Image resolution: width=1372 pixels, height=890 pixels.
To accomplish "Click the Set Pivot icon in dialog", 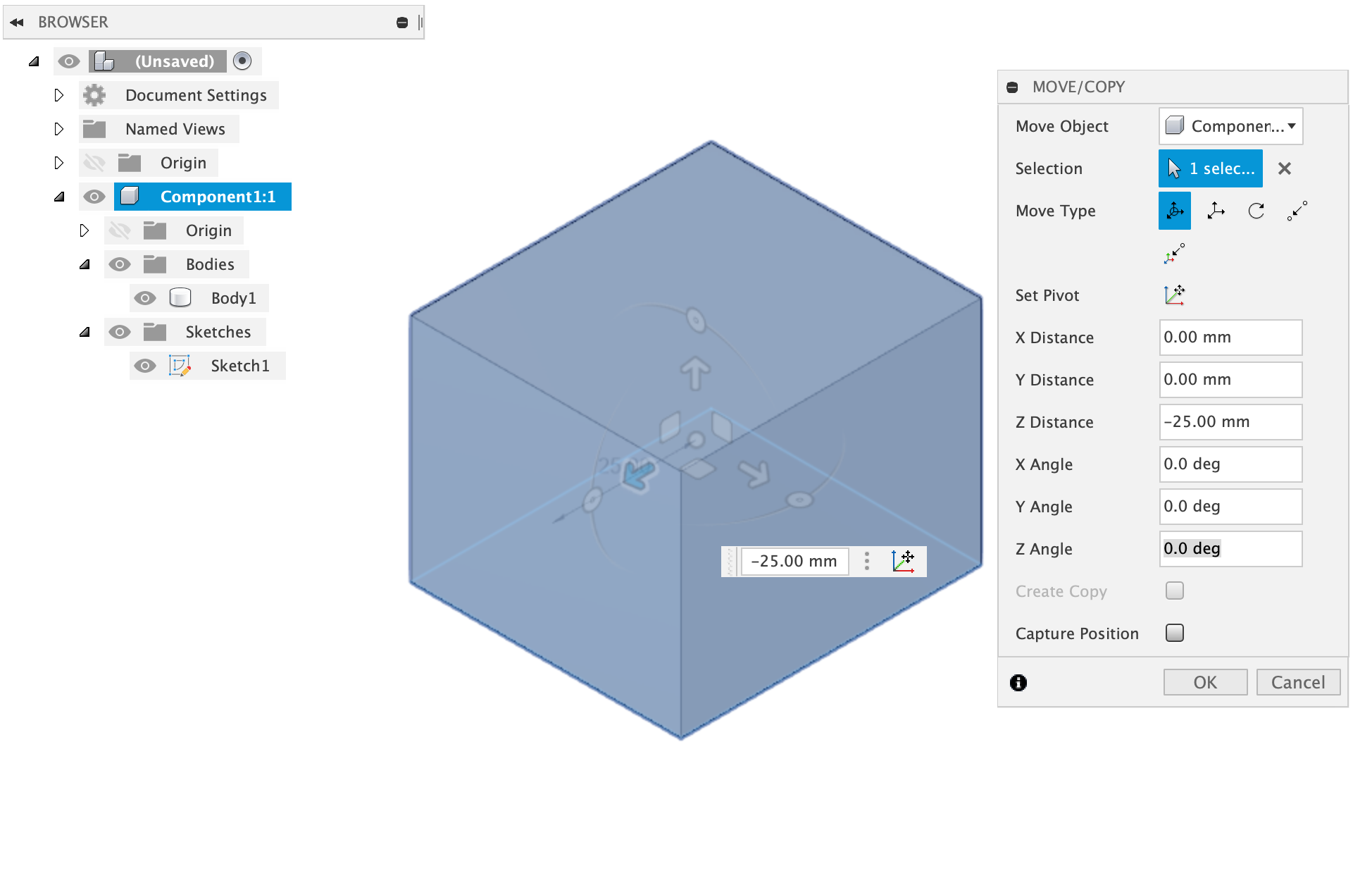I will tap(1175, 295).
